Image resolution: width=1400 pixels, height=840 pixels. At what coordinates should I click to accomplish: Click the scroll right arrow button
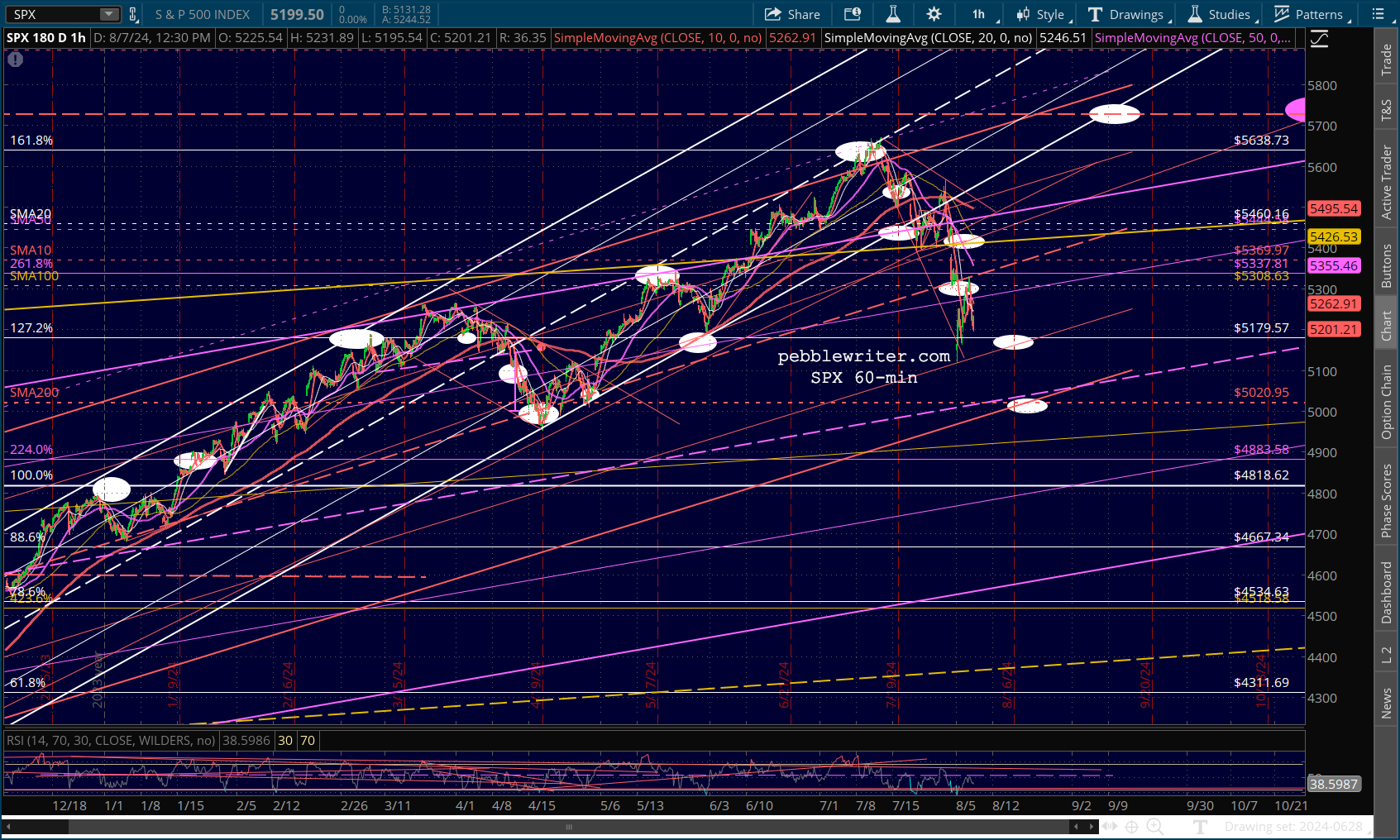pyautogui.click(x=1092, y=827)
